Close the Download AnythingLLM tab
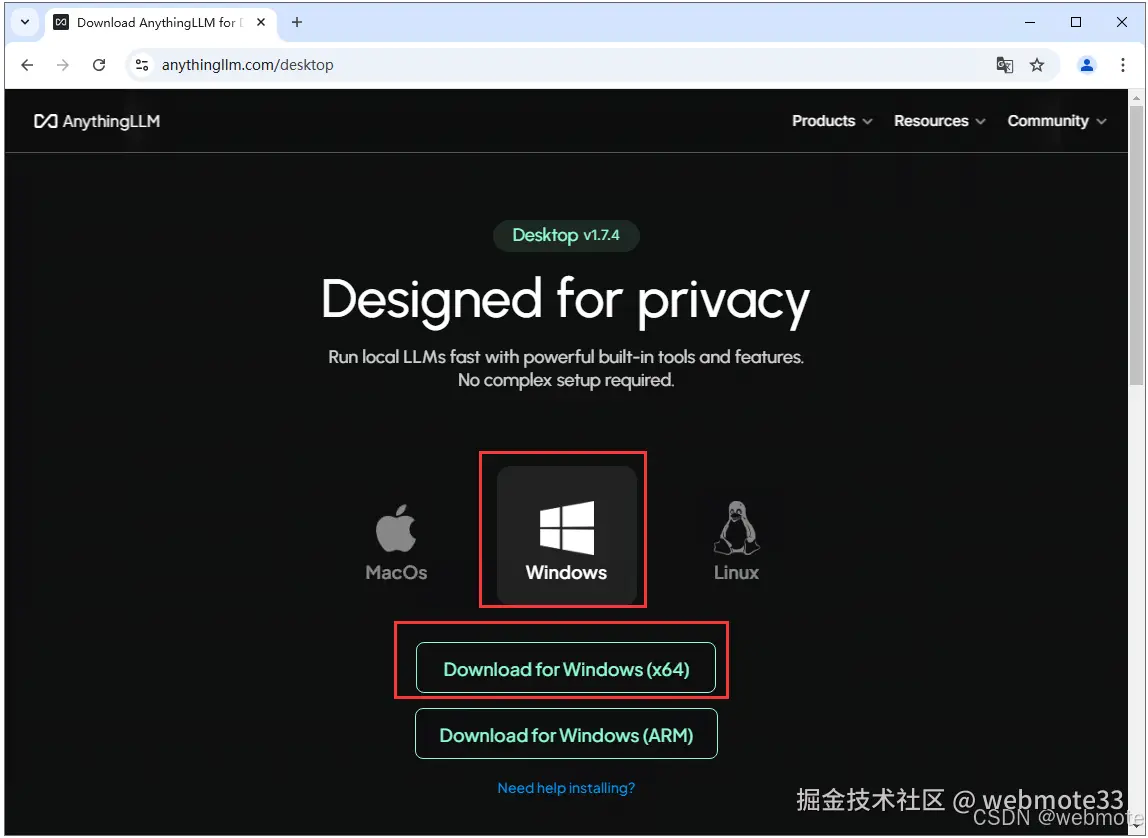Viewport: 1148px width, 838px height. click(261, 22)
